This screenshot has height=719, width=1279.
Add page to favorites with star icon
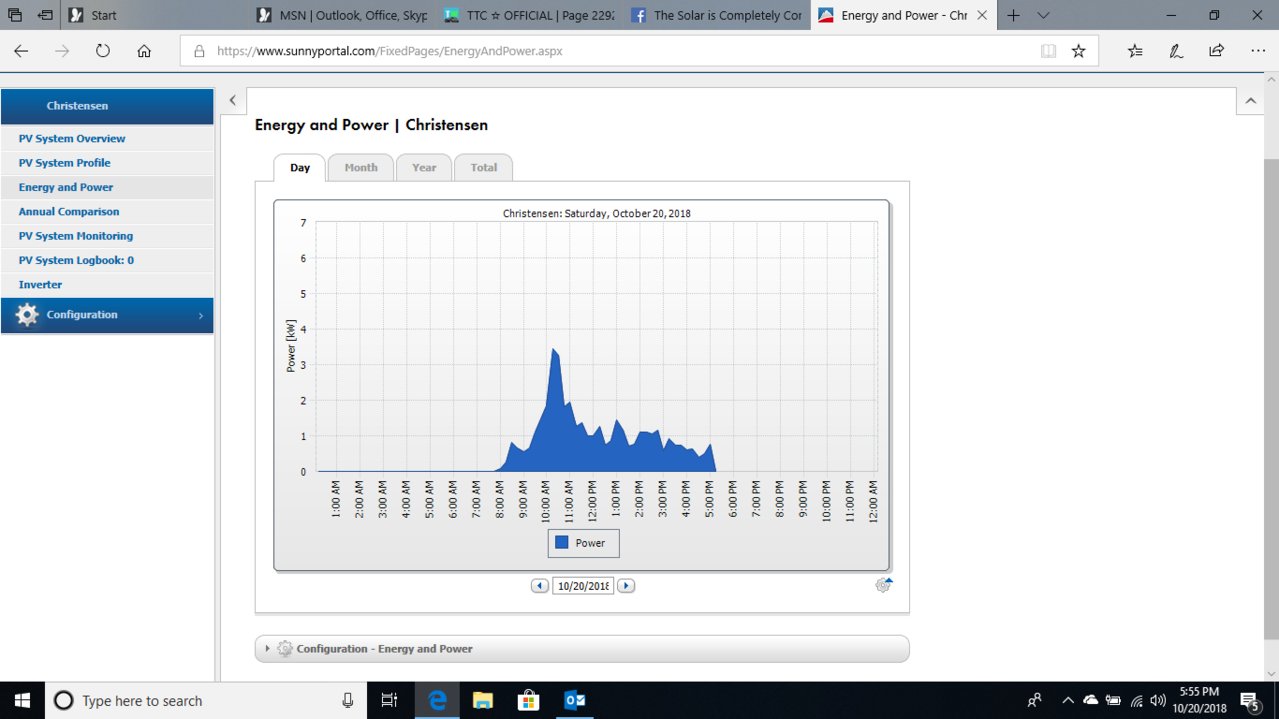[x=1078, y=51]
